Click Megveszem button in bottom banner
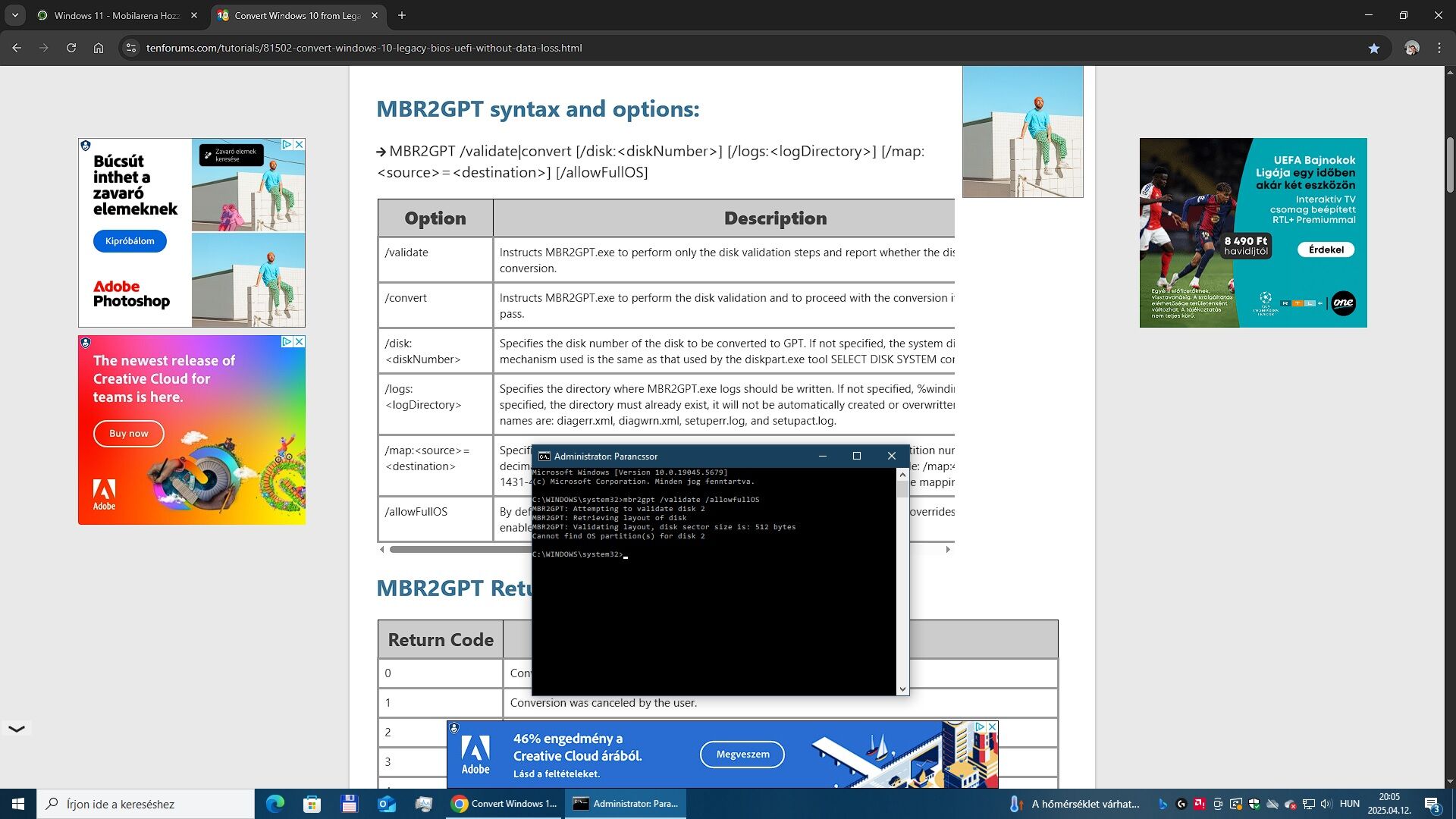This screenshot has height=819, width=1456. [742, 755]
